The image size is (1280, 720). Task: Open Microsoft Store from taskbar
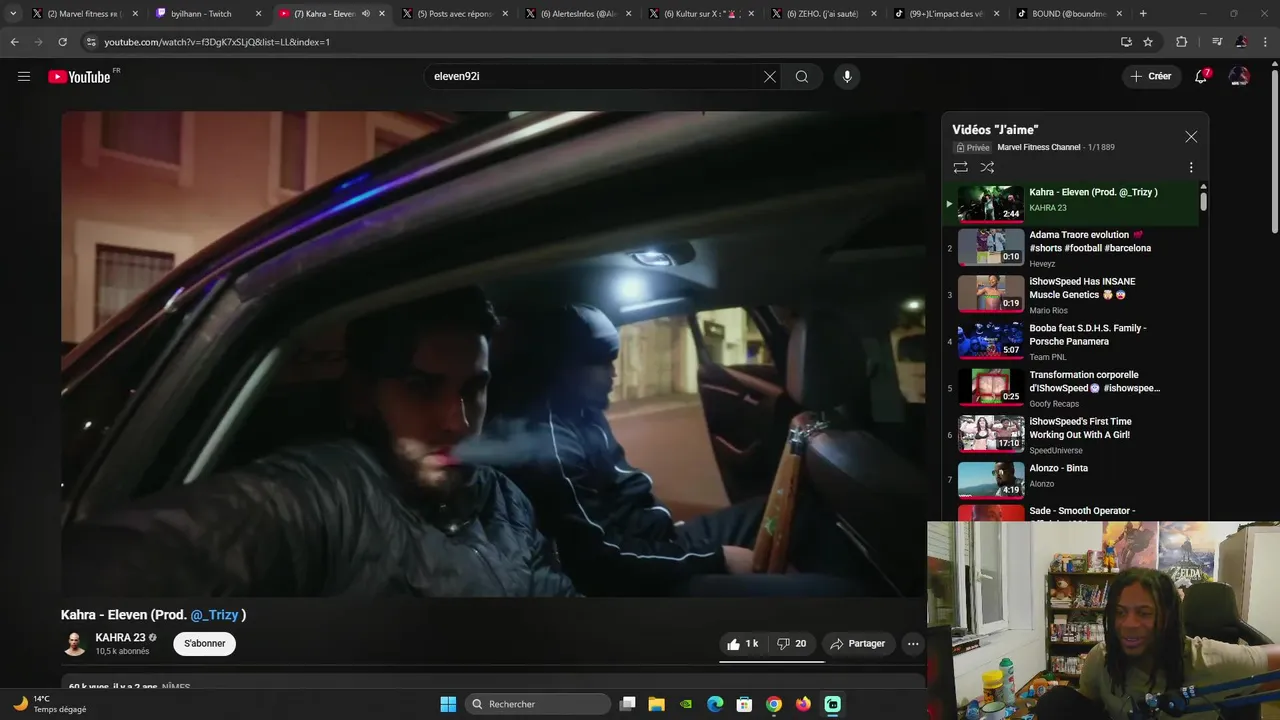744,704
